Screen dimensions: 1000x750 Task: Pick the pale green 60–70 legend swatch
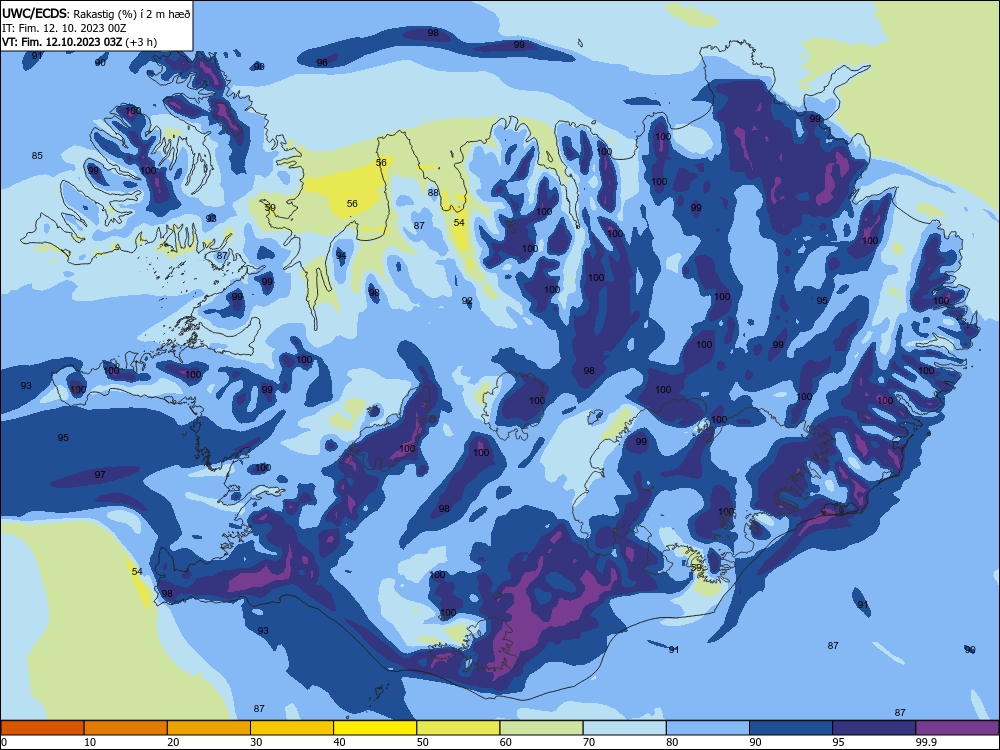click(x=541, y=728)
